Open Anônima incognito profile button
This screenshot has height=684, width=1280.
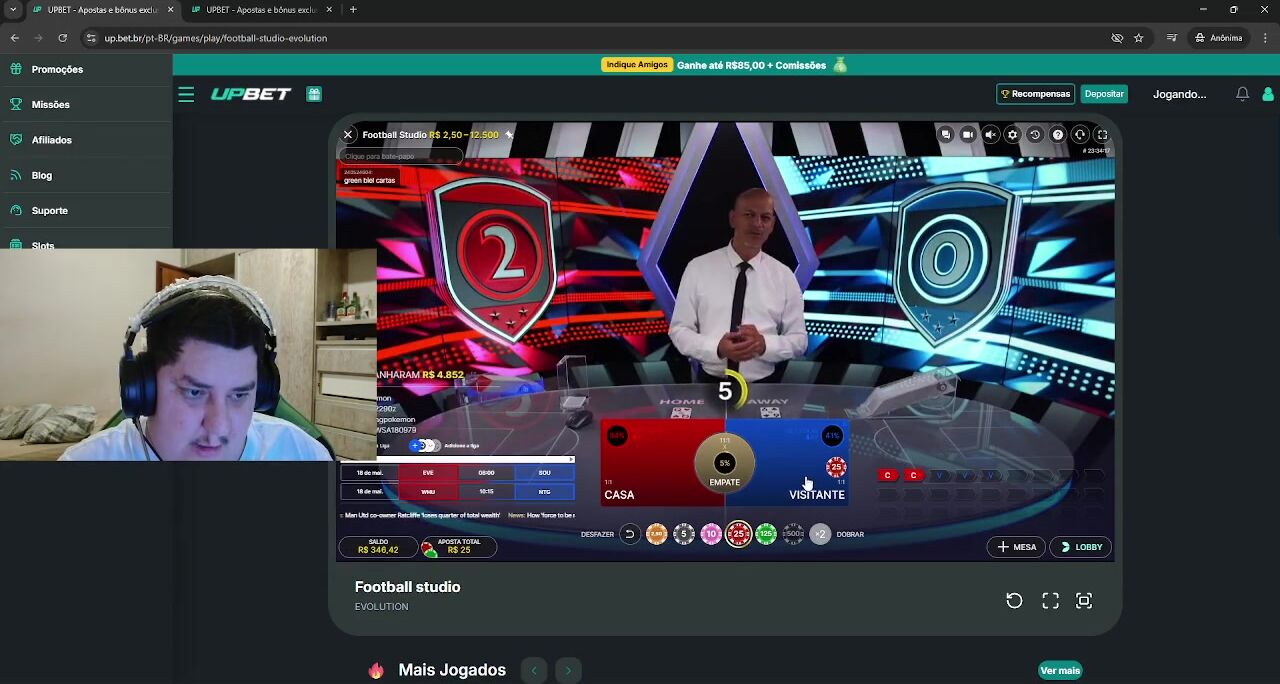click(1218, 38)
